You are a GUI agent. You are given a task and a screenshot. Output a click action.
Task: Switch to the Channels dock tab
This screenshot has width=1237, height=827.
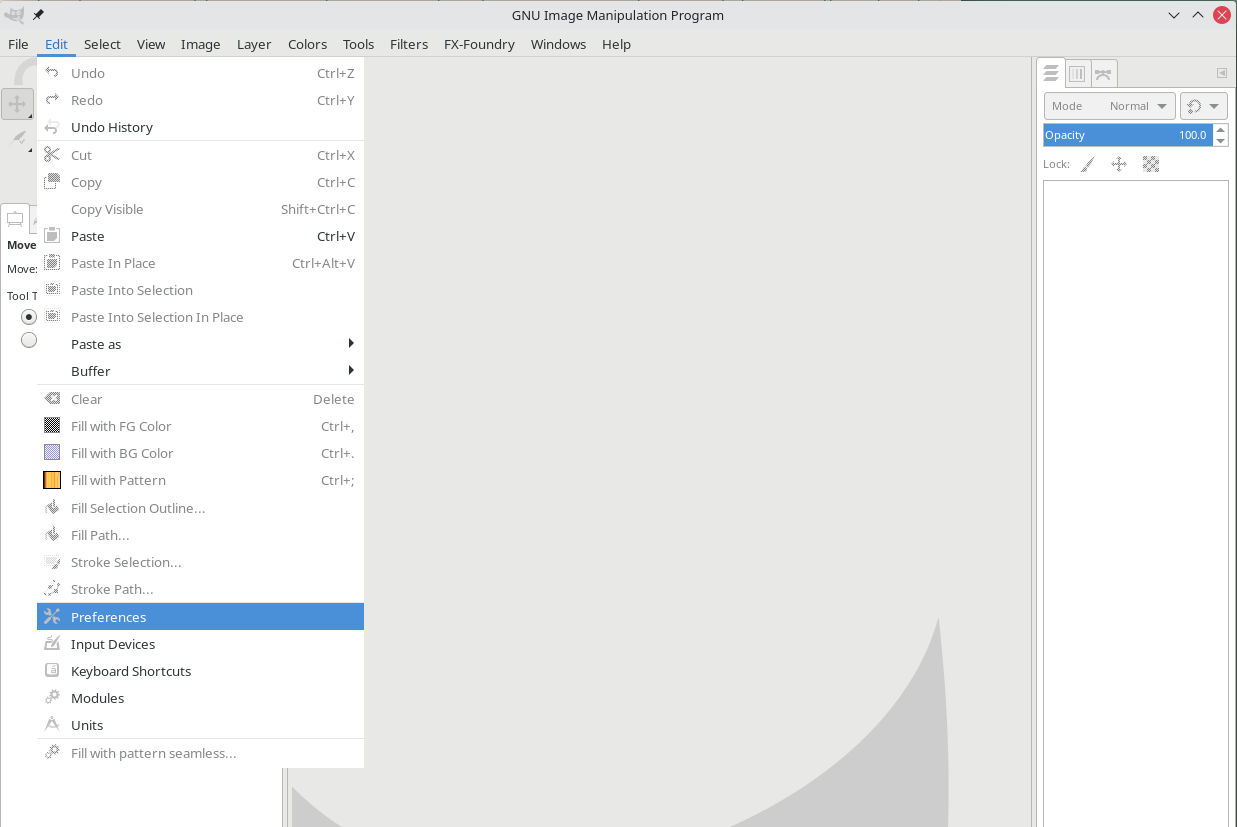(1077, 73)
